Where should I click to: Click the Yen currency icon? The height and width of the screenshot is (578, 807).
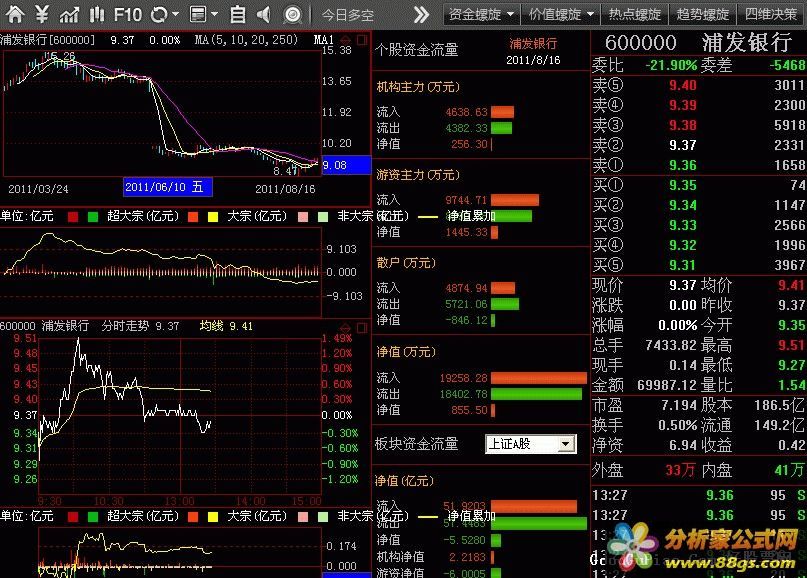click(42, 14)
